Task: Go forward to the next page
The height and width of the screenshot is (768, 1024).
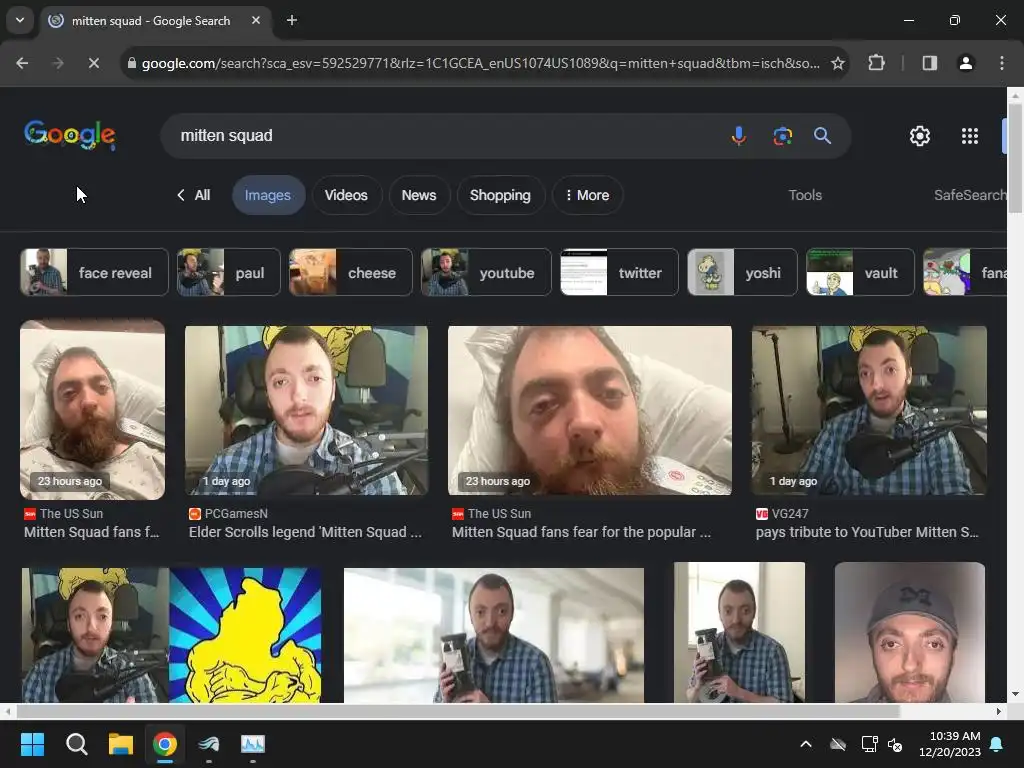Action: coord(57,63)
